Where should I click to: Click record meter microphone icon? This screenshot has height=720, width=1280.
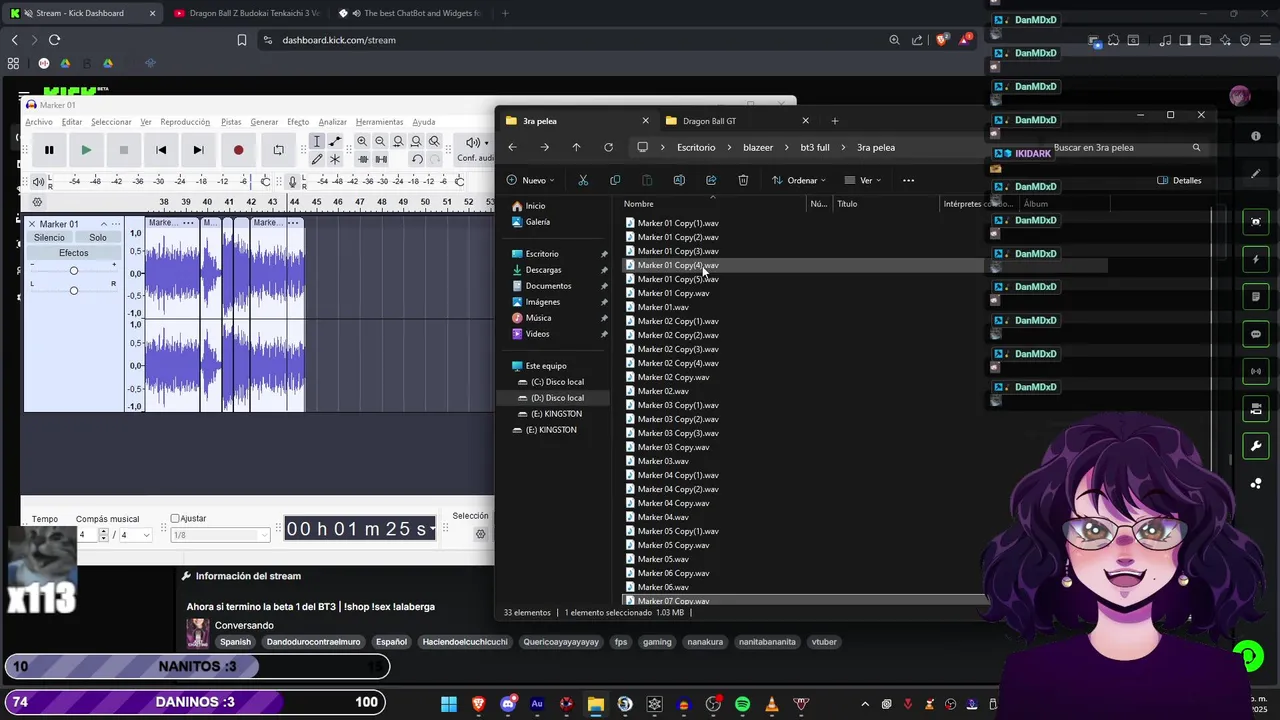[293, 181]
